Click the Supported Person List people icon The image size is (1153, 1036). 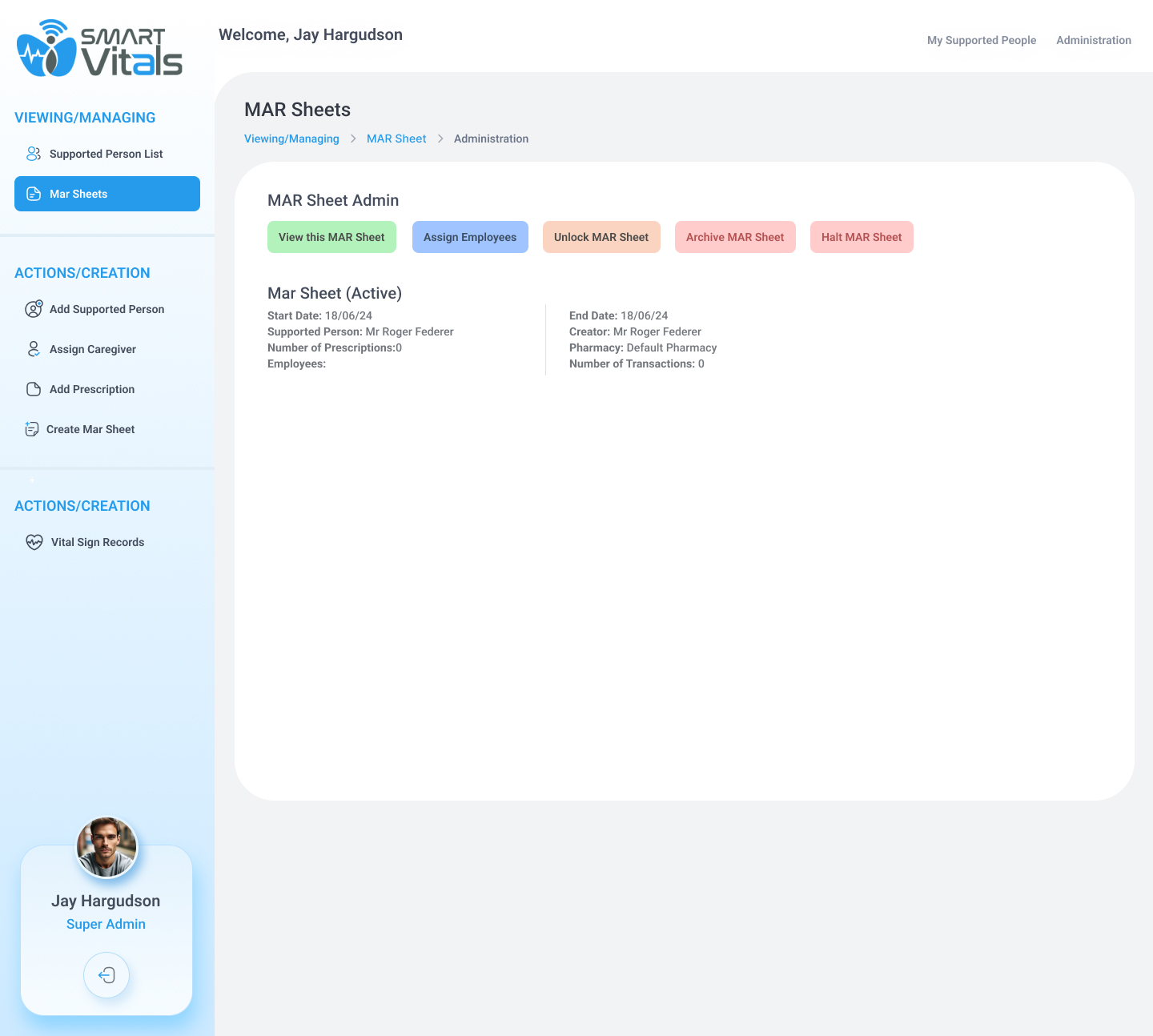pos(34,154)
